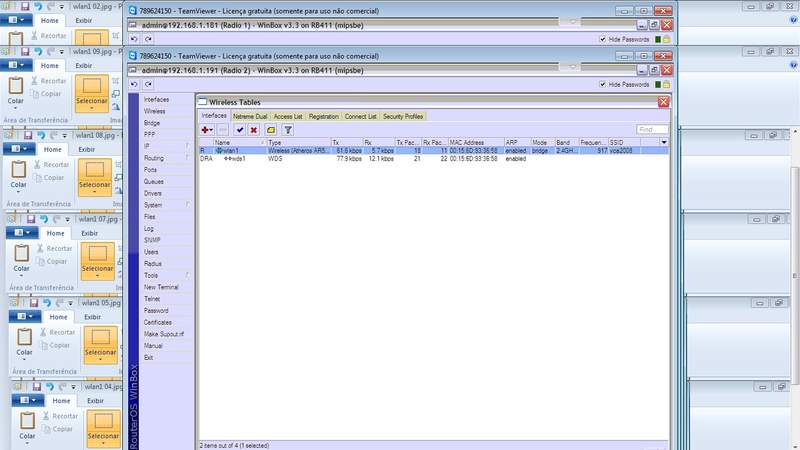Click the blue checkmark Enable button
Image resolution: width=800 pixels, height=450 pixels.
(x=240, y=130)
